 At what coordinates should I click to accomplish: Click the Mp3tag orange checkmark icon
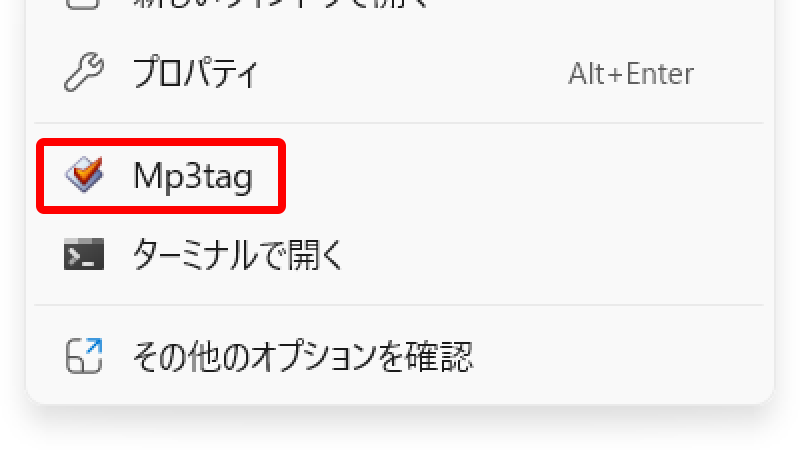(x=84, y=174)
